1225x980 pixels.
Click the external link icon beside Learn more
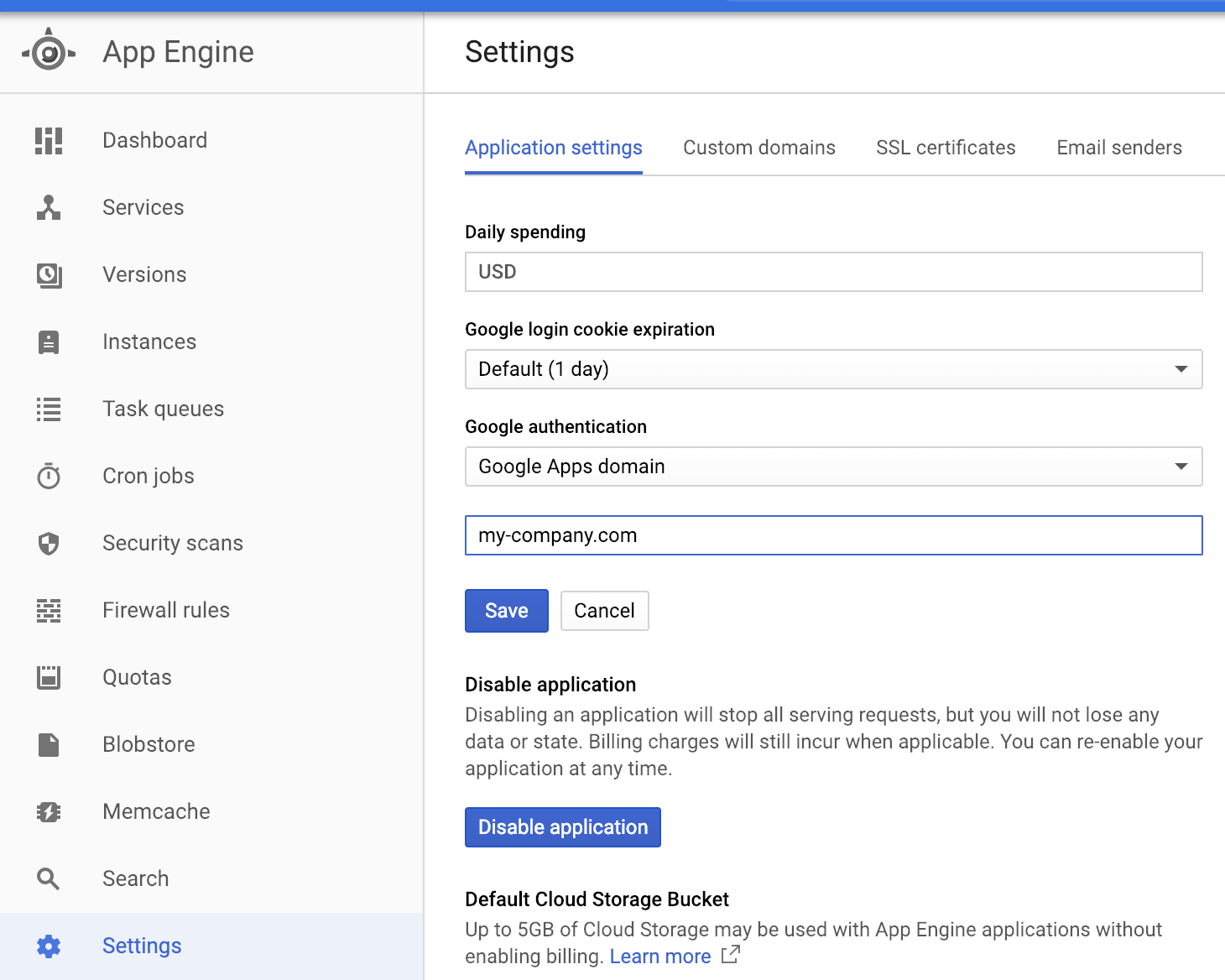731,955
